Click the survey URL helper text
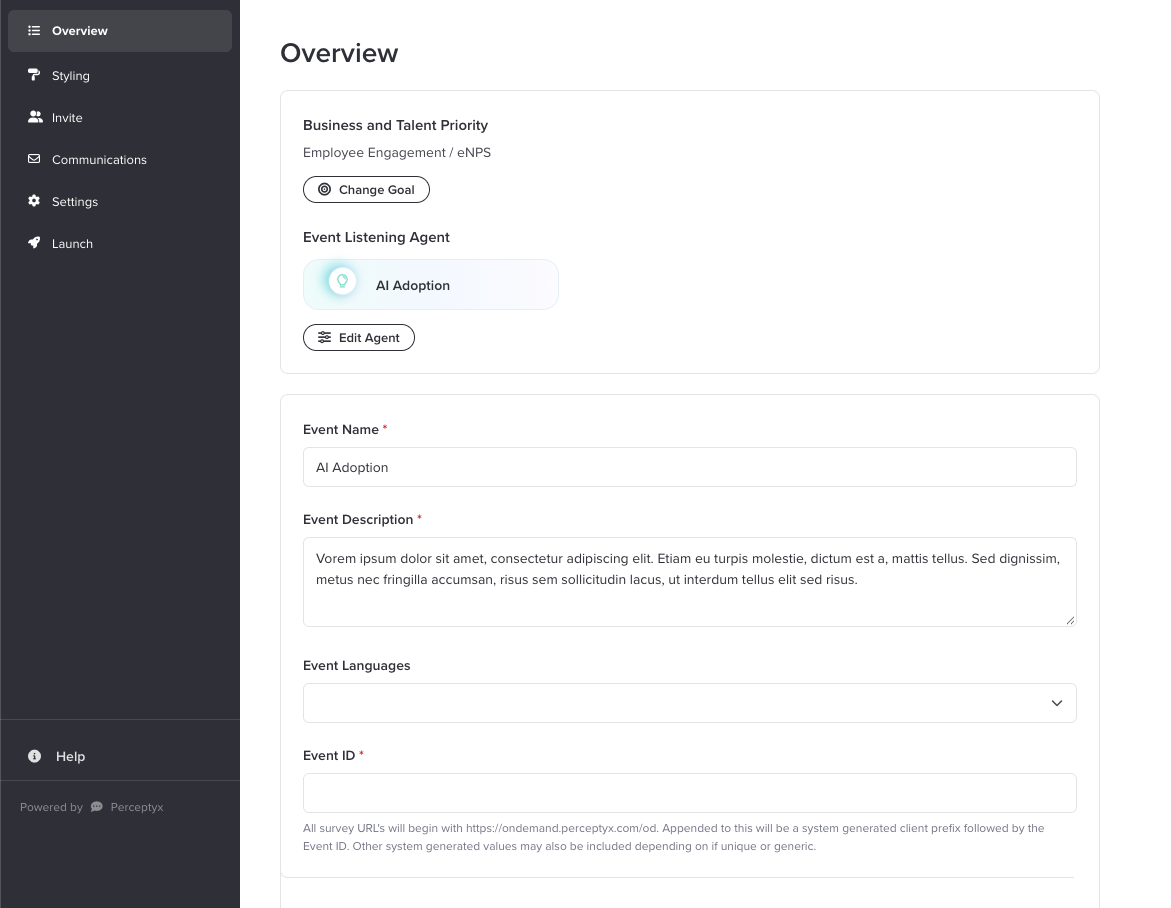Image resolution: width=1171 pixels, height=908 pixels. (674, 837)
